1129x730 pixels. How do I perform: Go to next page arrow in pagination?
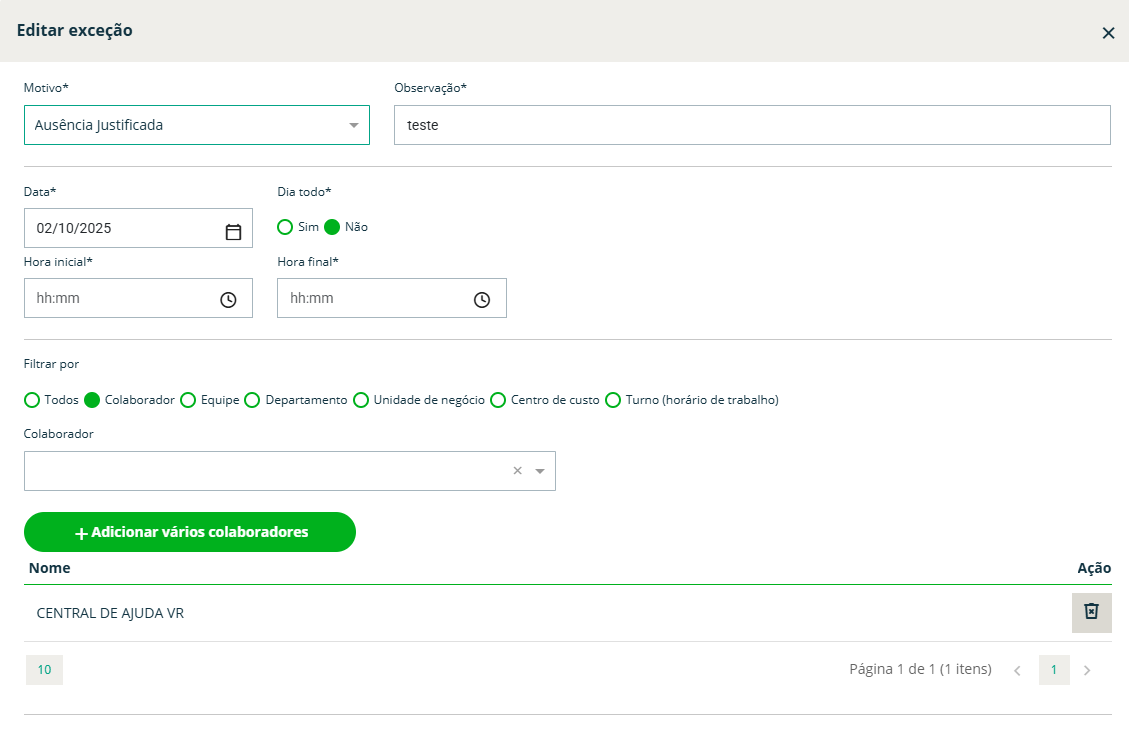pos(1087,670)
